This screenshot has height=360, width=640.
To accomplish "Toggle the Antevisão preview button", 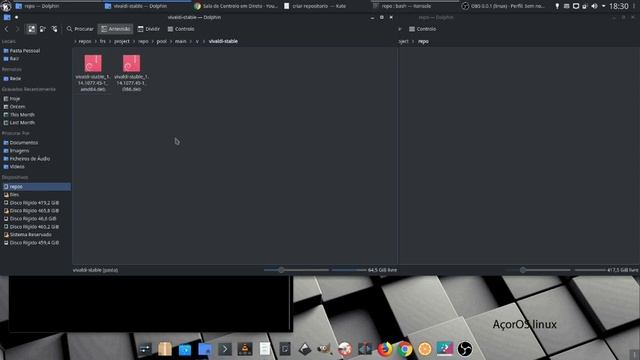I will click(x=116, y=29).
